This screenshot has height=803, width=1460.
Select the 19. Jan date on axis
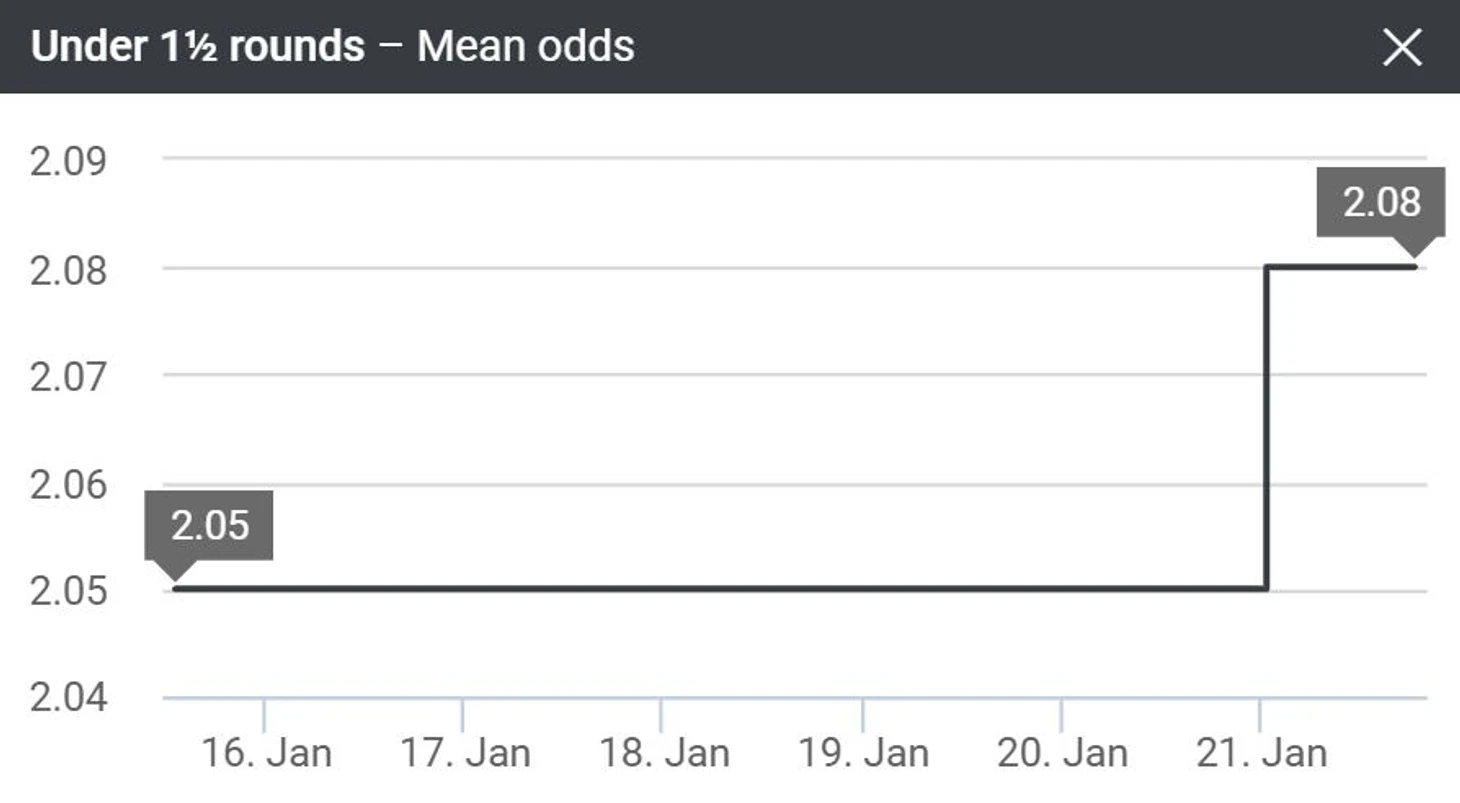tap(863, 753)
